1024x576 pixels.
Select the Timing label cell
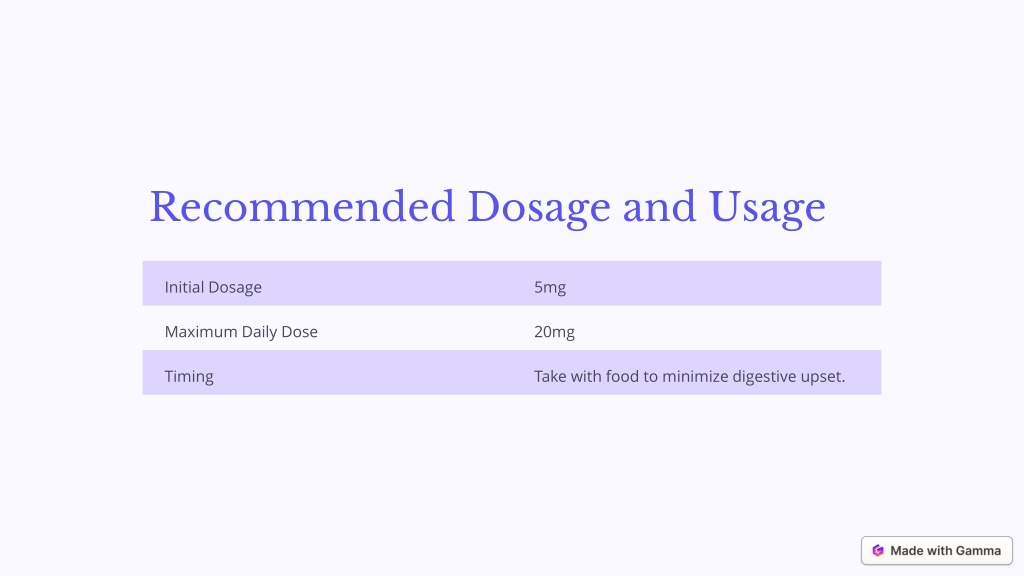pos(327,372)
